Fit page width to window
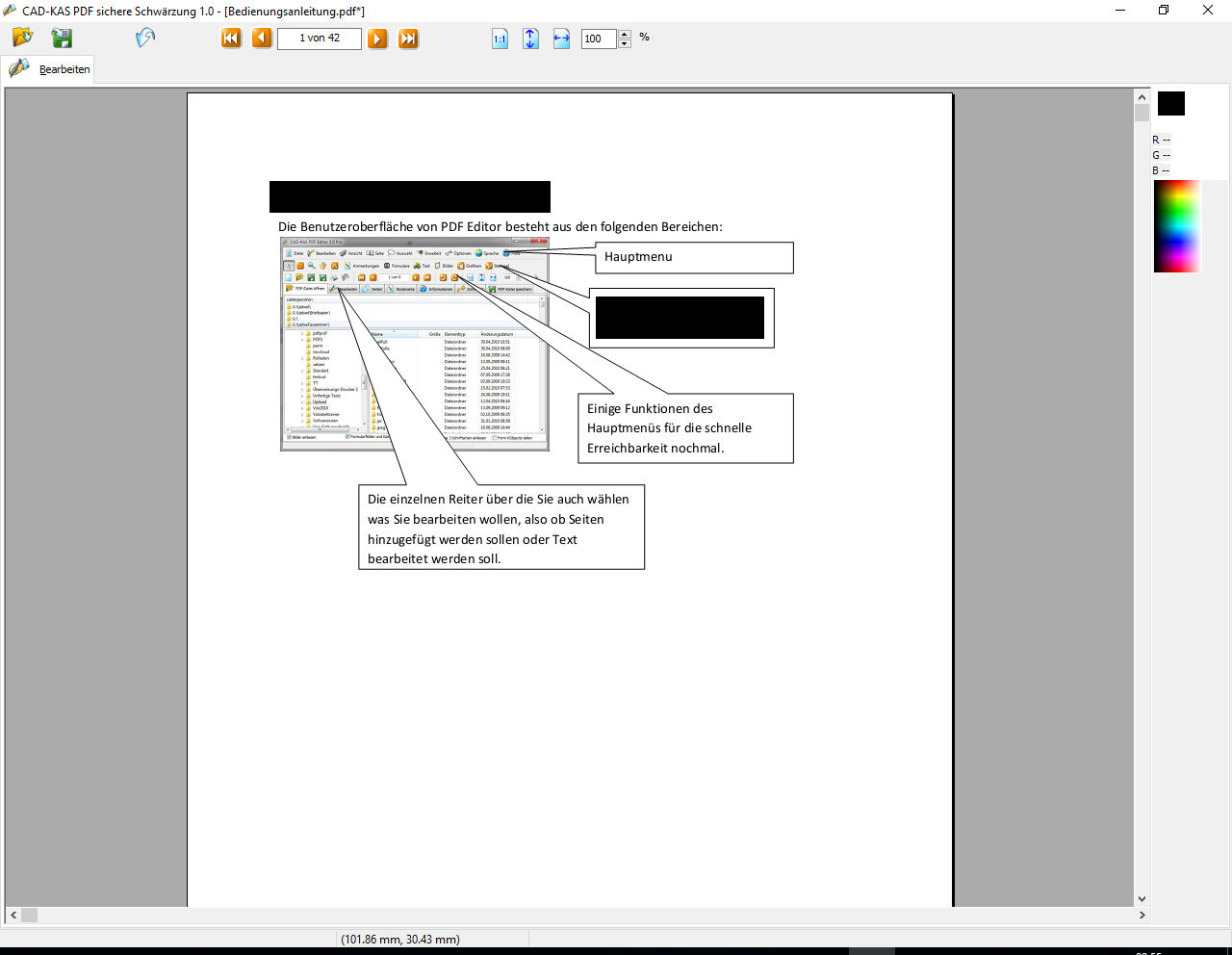Screen dimensions: 1232x955 [x=561, y=39]
